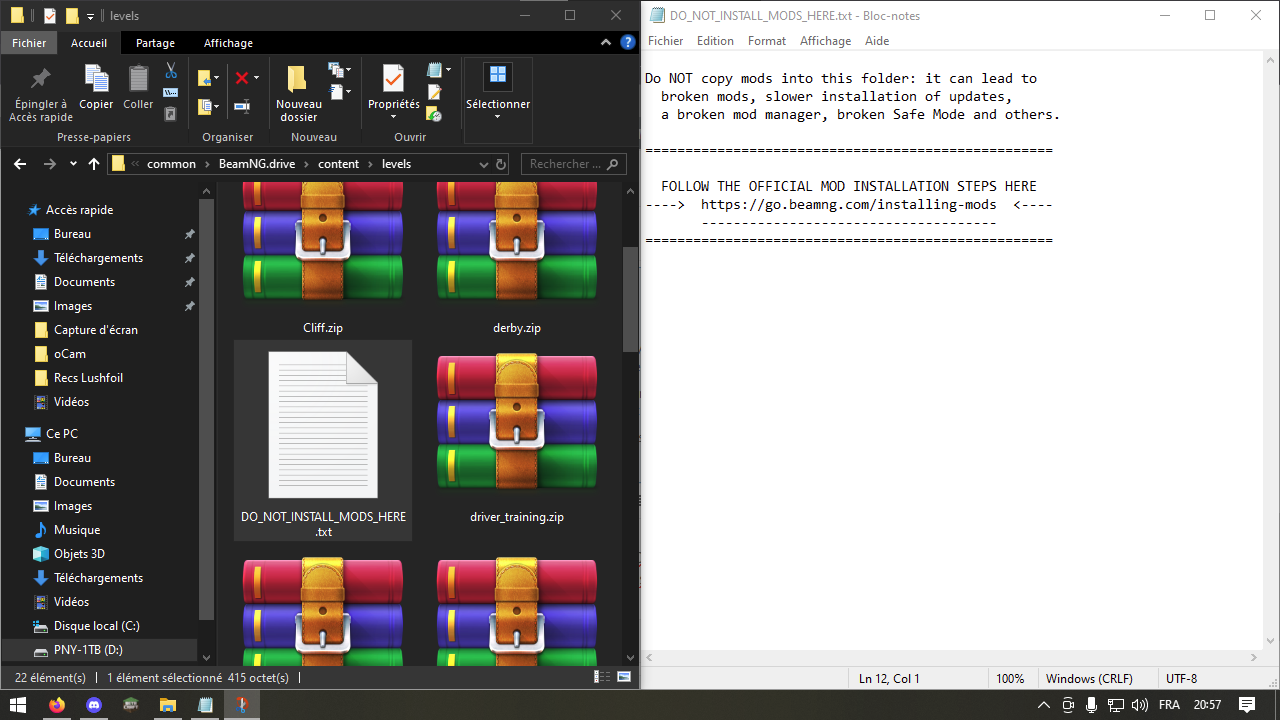Switch to the Affichage ribbon tab in Explorer

[228, 43]
